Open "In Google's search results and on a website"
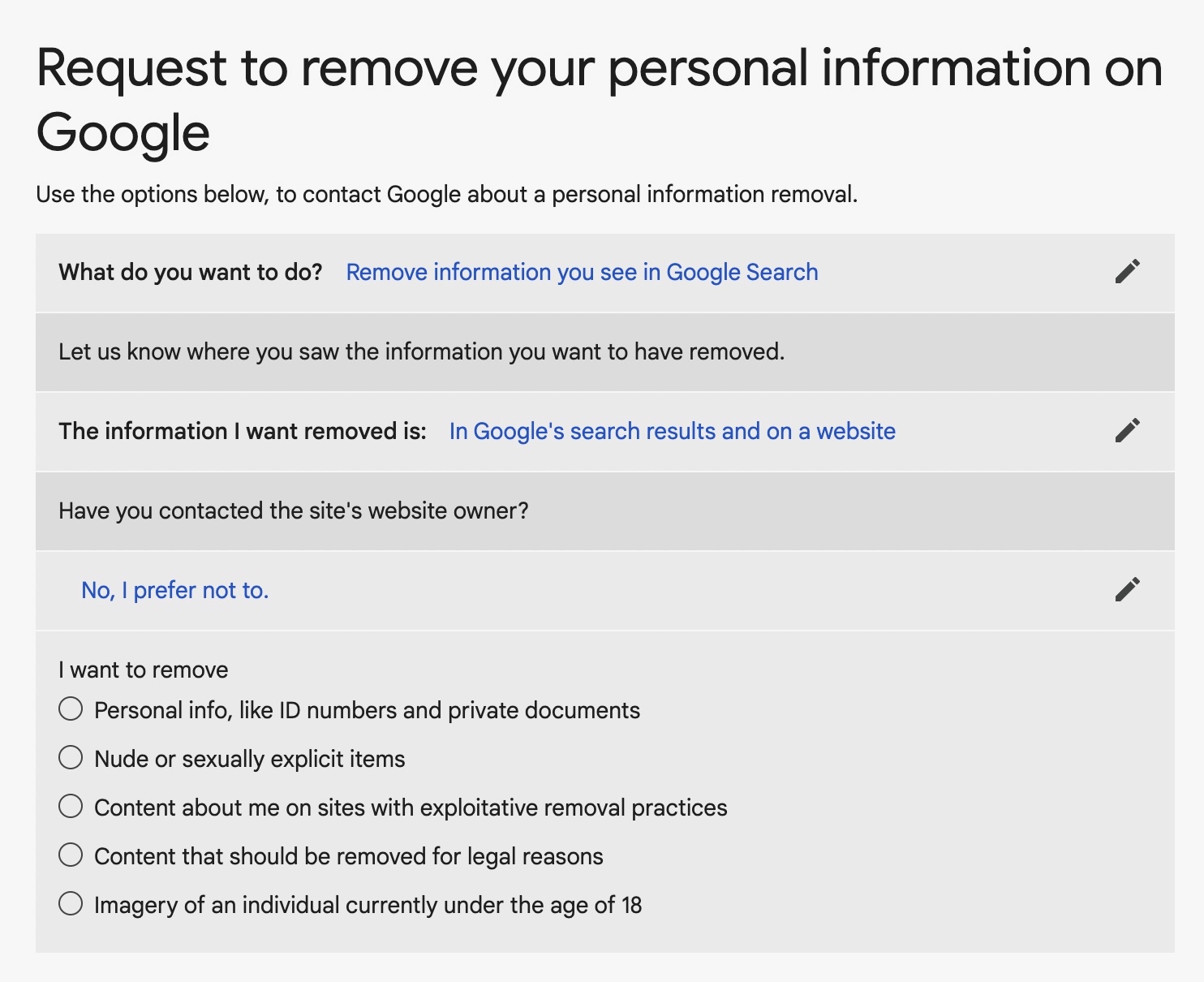This screenshot has height=982, width=1204. (671, 431)
